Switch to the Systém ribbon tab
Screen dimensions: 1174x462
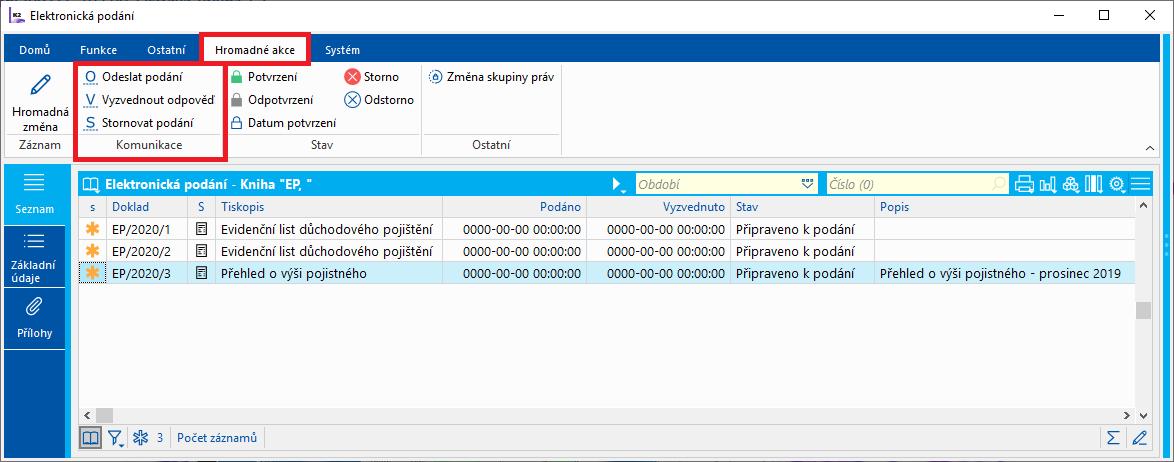pos(341,50)
